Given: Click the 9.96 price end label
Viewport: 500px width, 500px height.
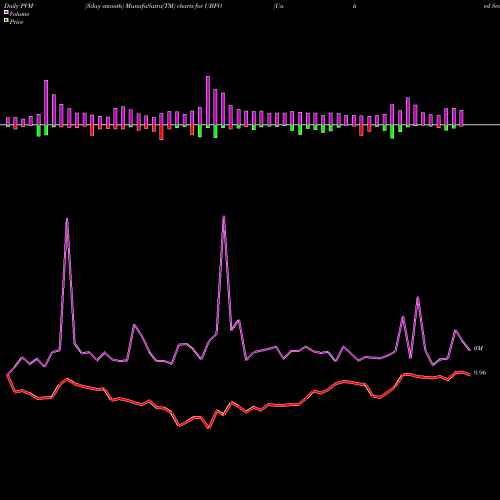Looking at the screenshot, I should point(480,373).
